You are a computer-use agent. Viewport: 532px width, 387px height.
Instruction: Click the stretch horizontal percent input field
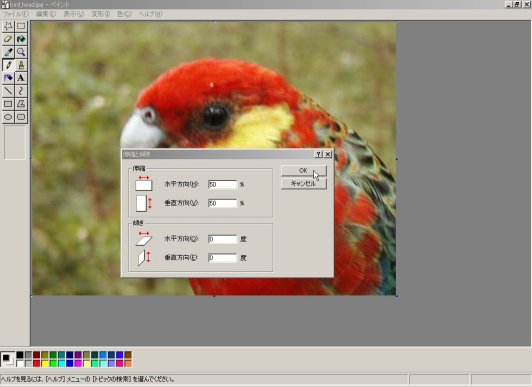click(222, 185)
